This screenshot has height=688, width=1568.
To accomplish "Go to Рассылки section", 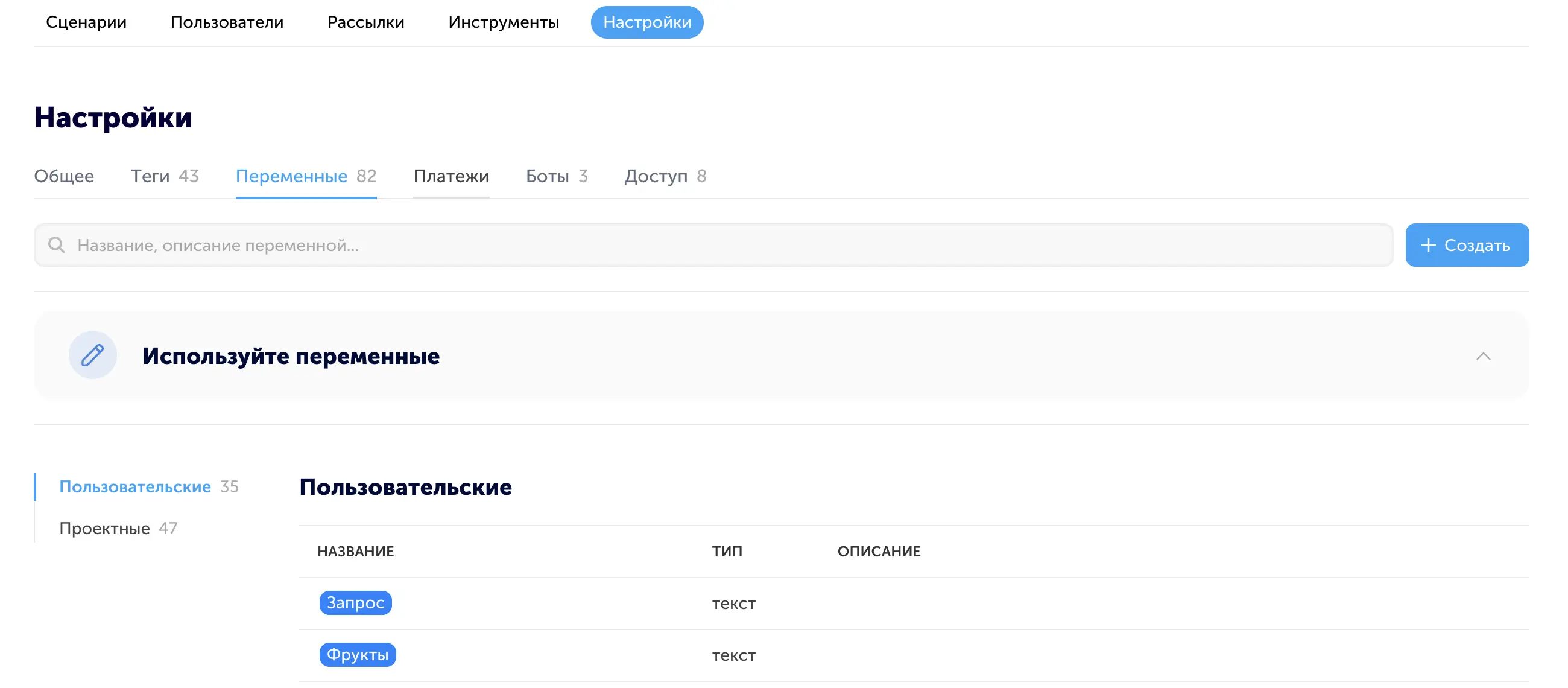I will point(366,22).
